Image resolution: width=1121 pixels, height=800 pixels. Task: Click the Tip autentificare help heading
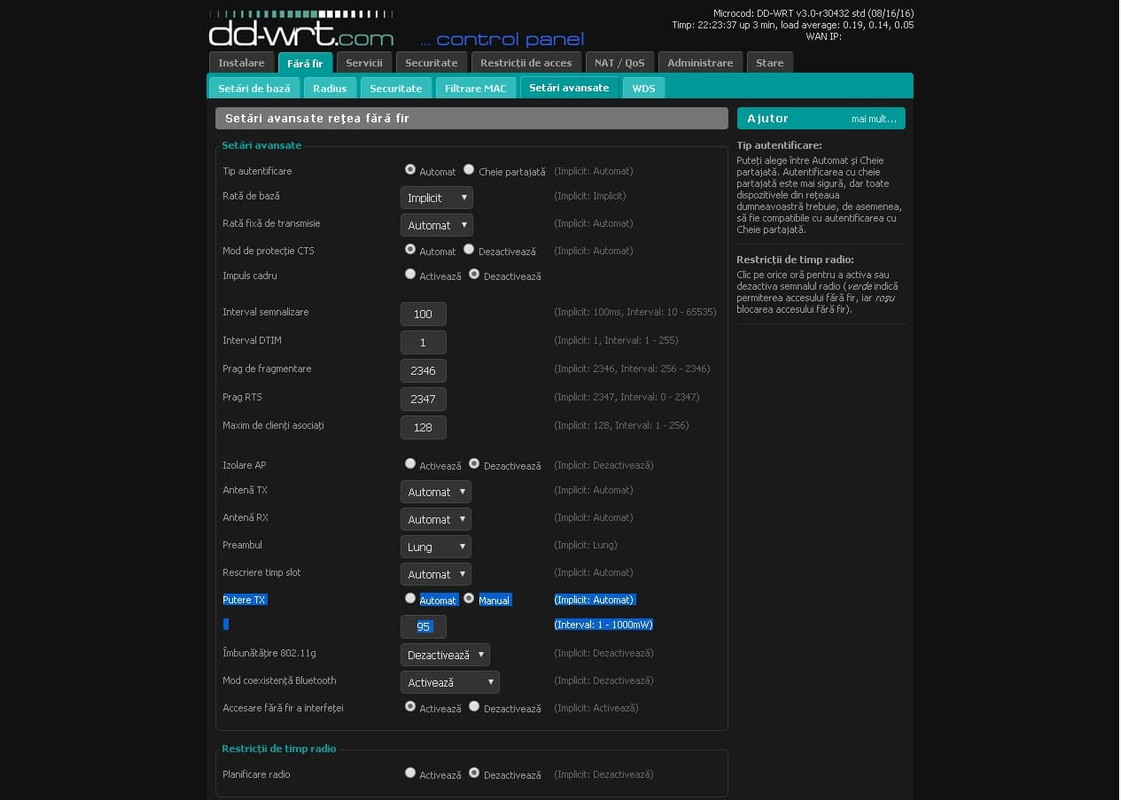click(779, 145)
